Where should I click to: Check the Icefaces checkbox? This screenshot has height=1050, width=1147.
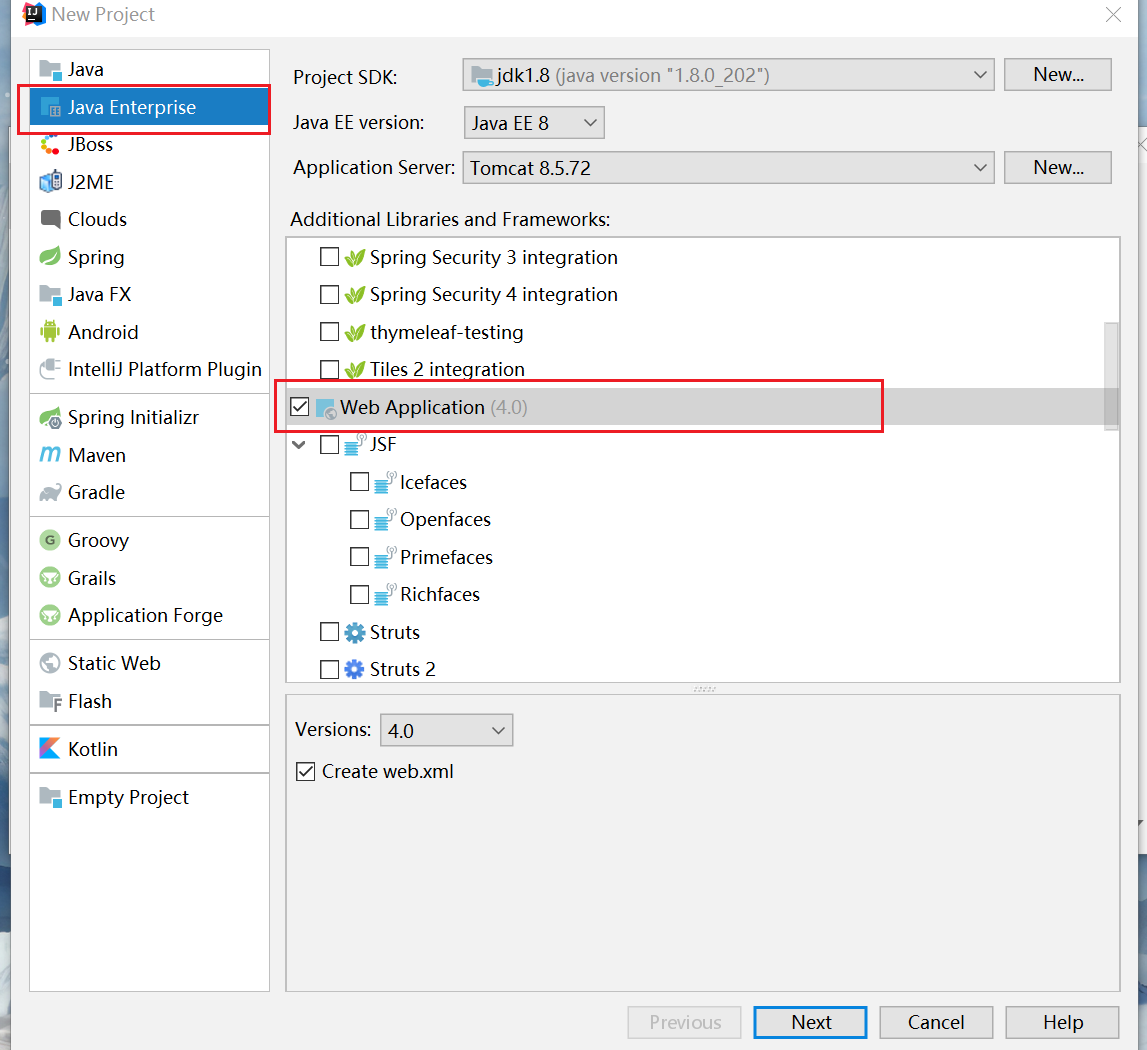(x=359, y=482)
